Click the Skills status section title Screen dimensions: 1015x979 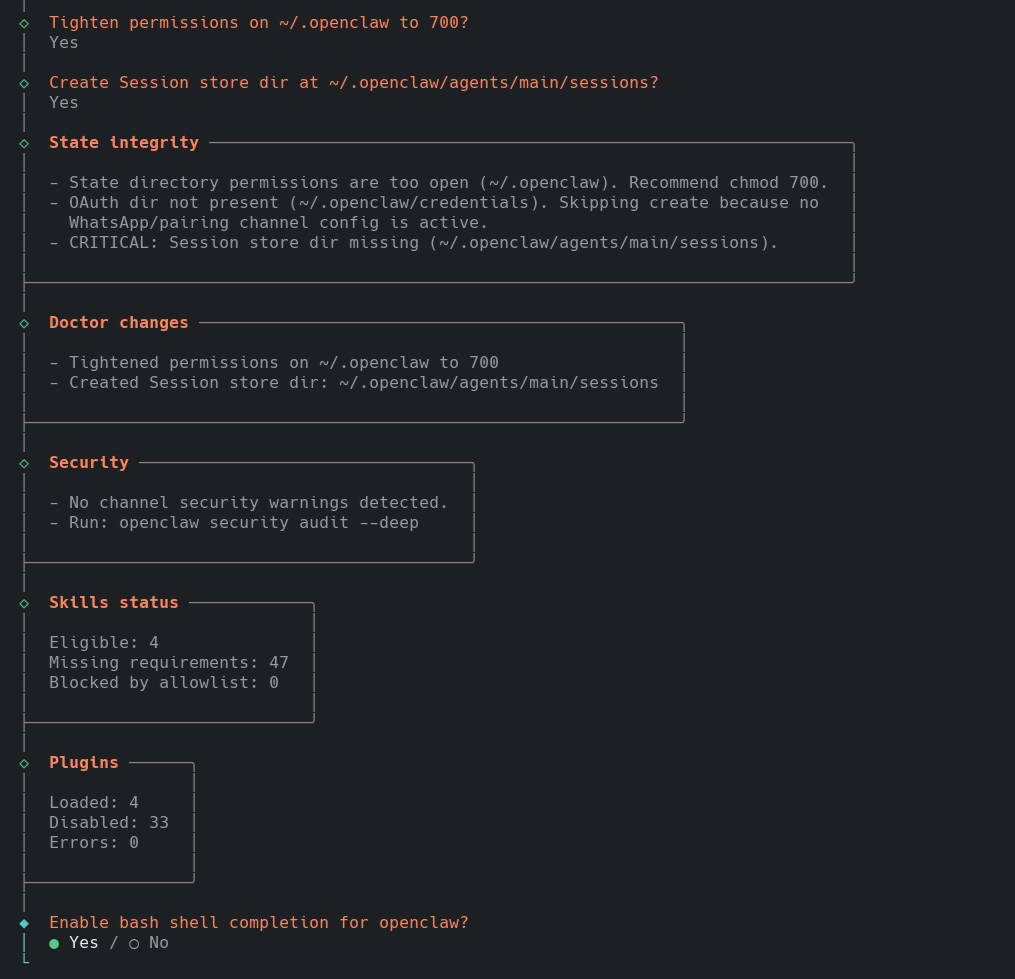[114, 603]
